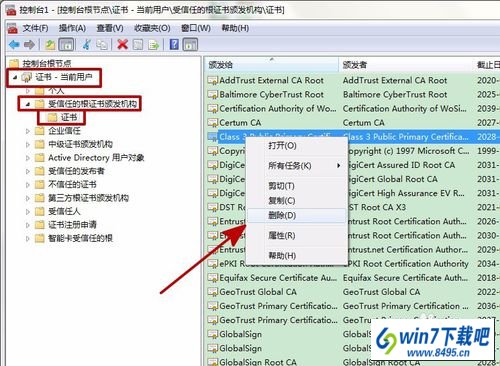Screen dimensions: 500x366
Task: Click the Forward arrow toolbar icon
Action: [29, 44]
